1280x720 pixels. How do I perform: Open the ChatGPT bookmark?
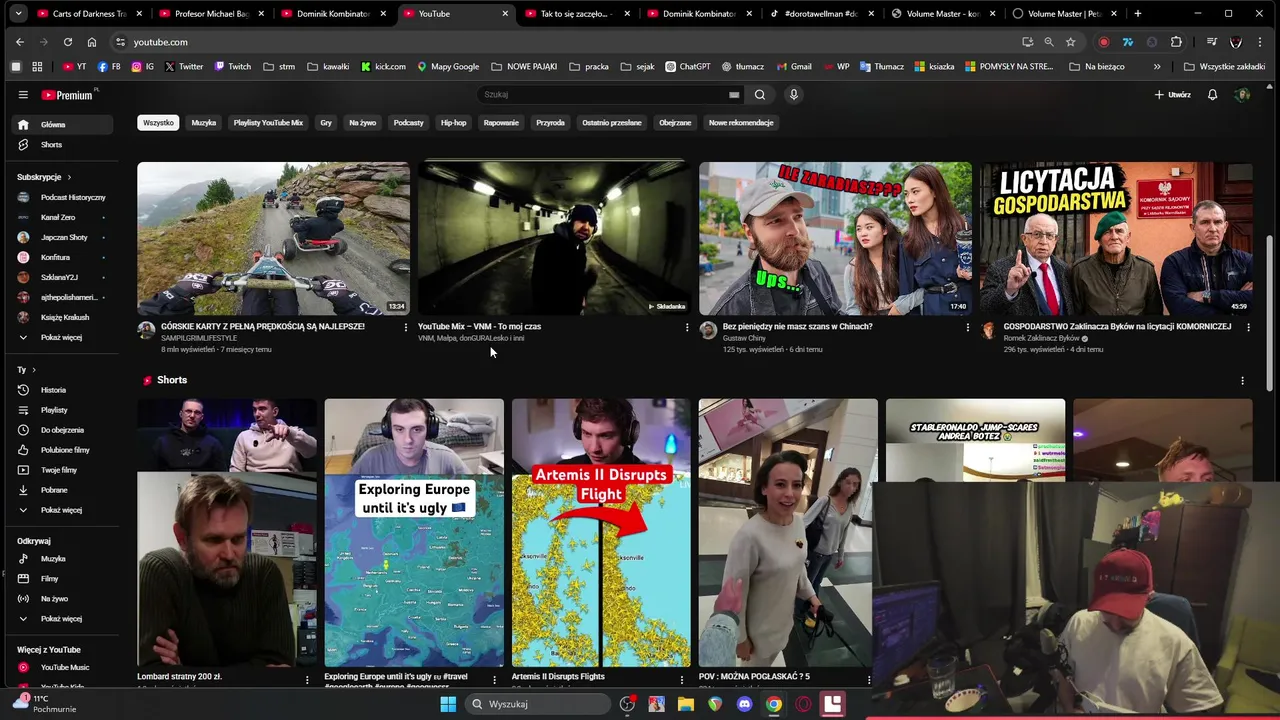(x=688, y=67)
